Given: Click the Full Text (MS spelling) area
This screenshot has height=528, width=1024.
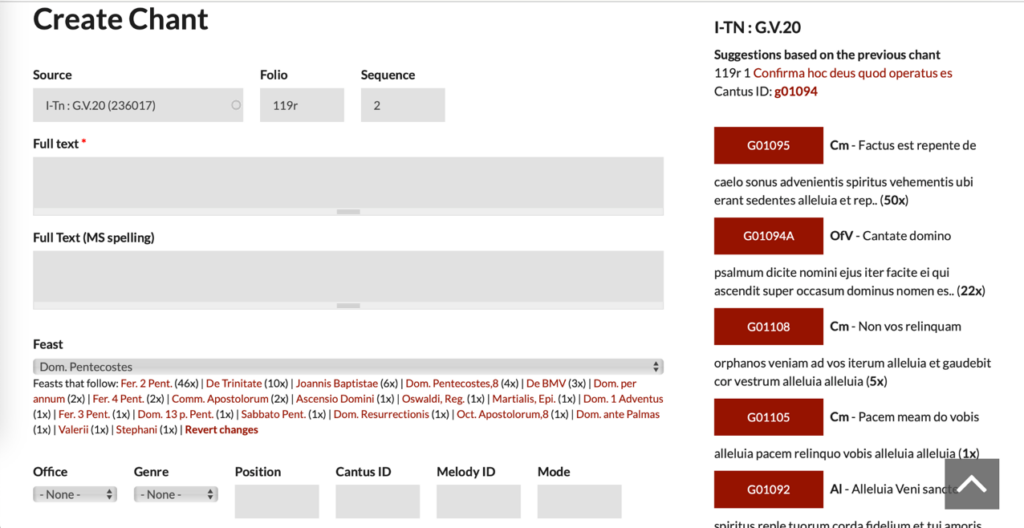Looking at the screenshot, I should click(x=347, y=276).
